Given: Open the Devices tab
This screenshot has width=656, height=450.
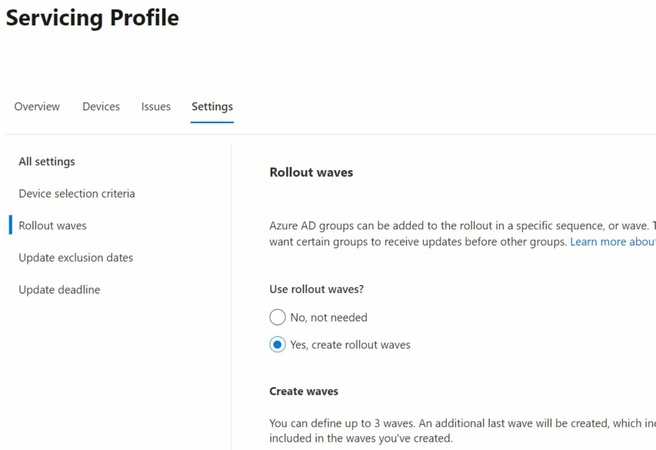Looking at the screenshot, I should [x=101, y=107].
